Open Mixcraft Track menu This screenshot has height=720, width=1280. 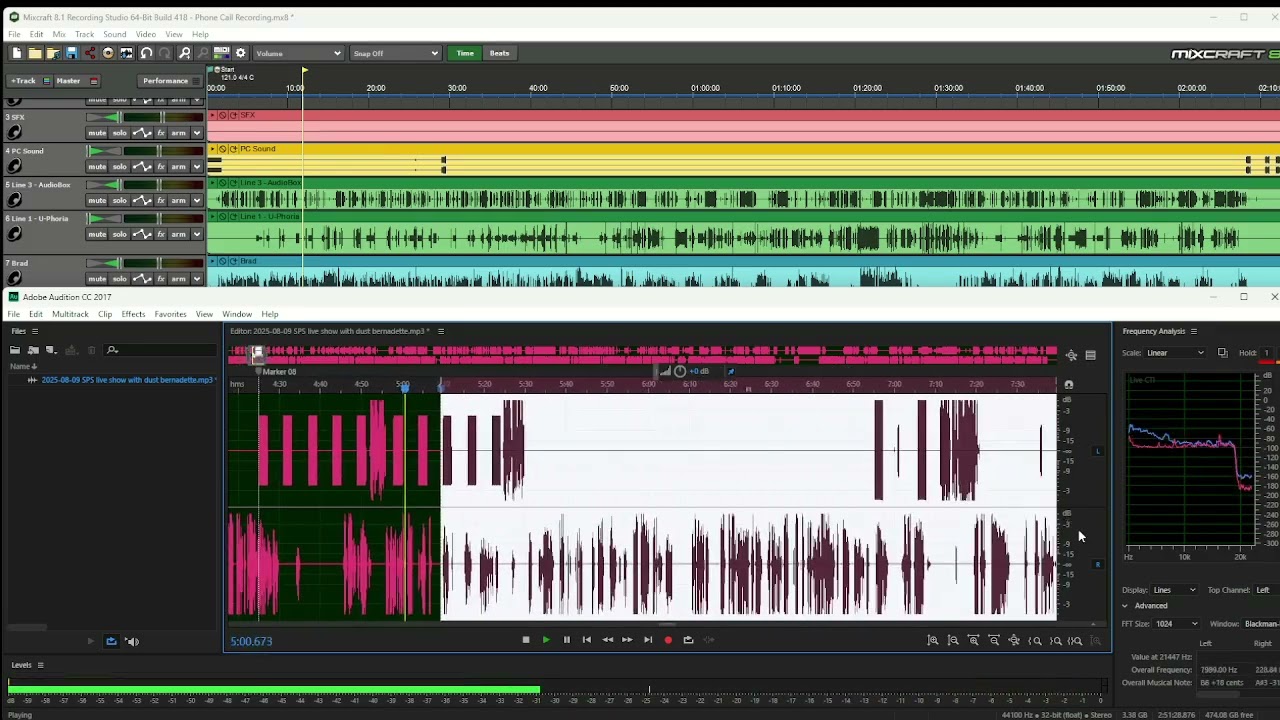pyautogui.click(x=84, y=34)
